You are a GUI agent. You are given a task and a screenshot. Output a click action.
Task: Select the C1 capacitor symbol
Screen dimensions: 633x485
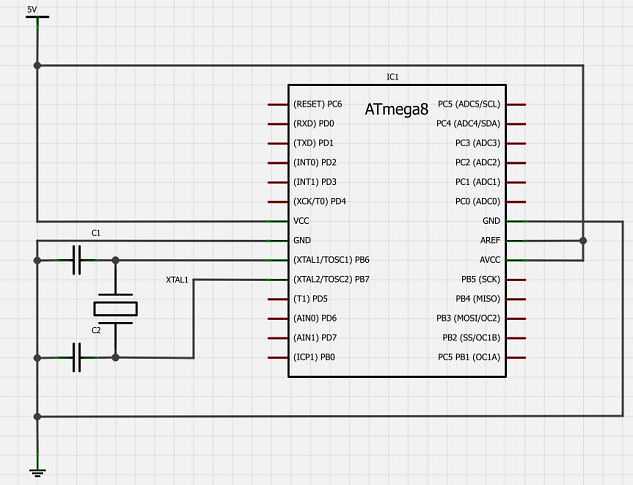click(x=77, y=260)
